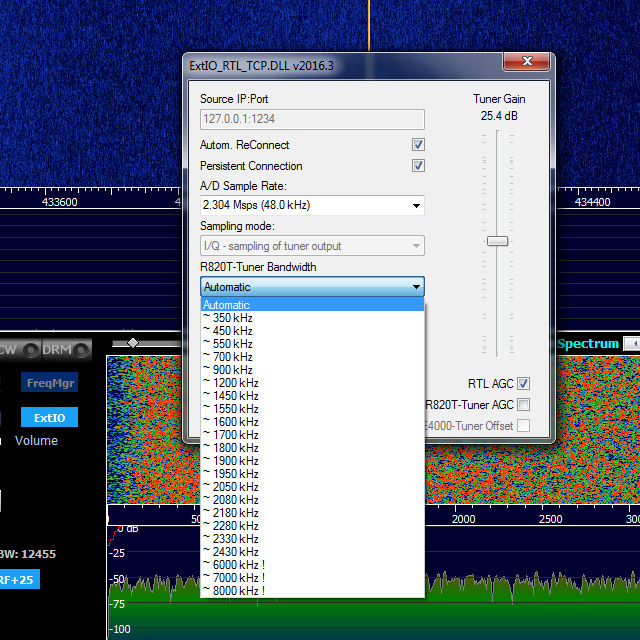Choose ~ 1700 kHz bandwidth
The height and width of the screenshot is (640, 640).
(x=312, y=435)
